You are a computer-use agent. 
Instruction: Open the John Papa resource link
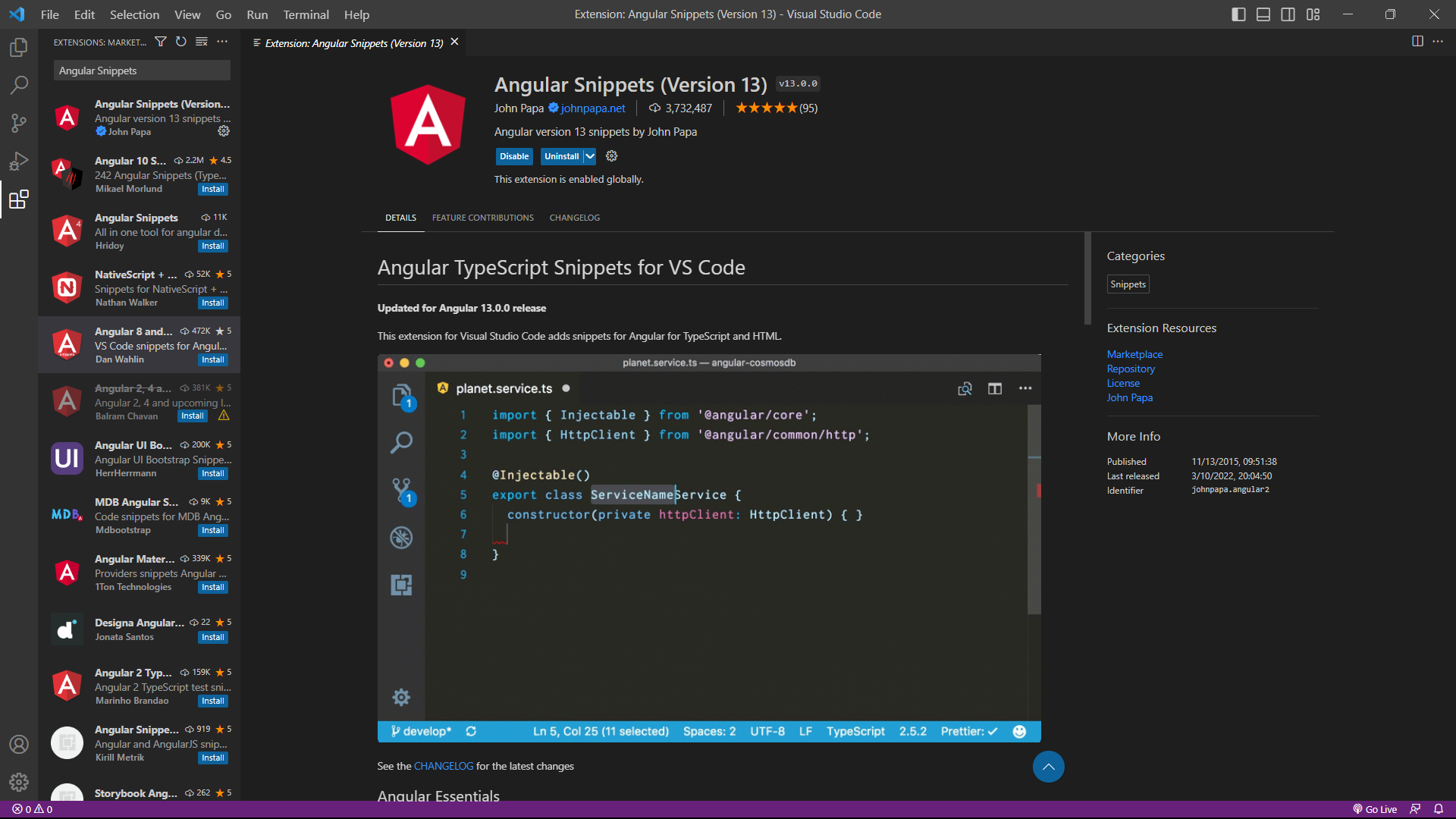click(x=1129, y=397)
